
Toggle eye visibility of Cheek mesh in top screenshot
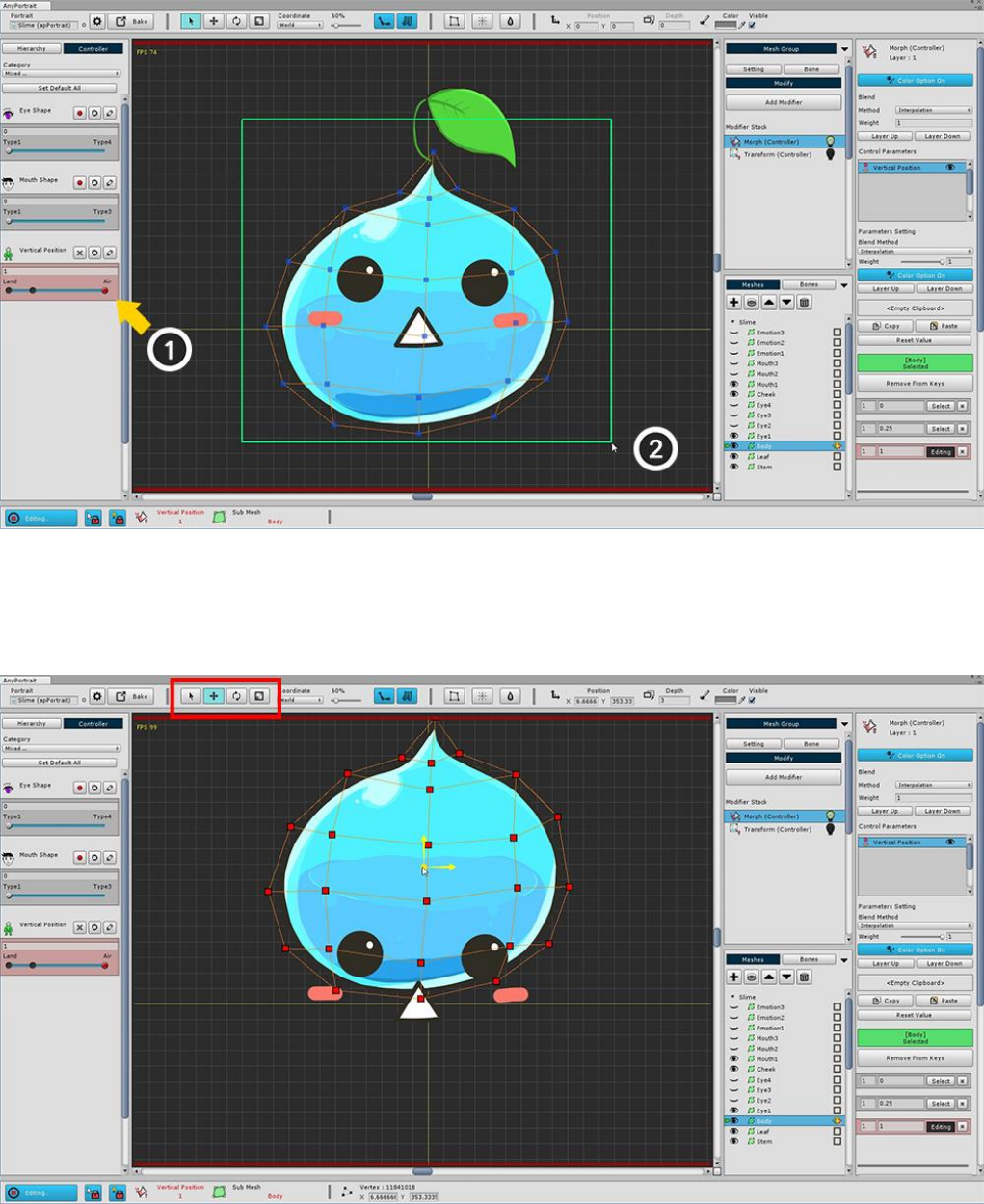point(734,394)
